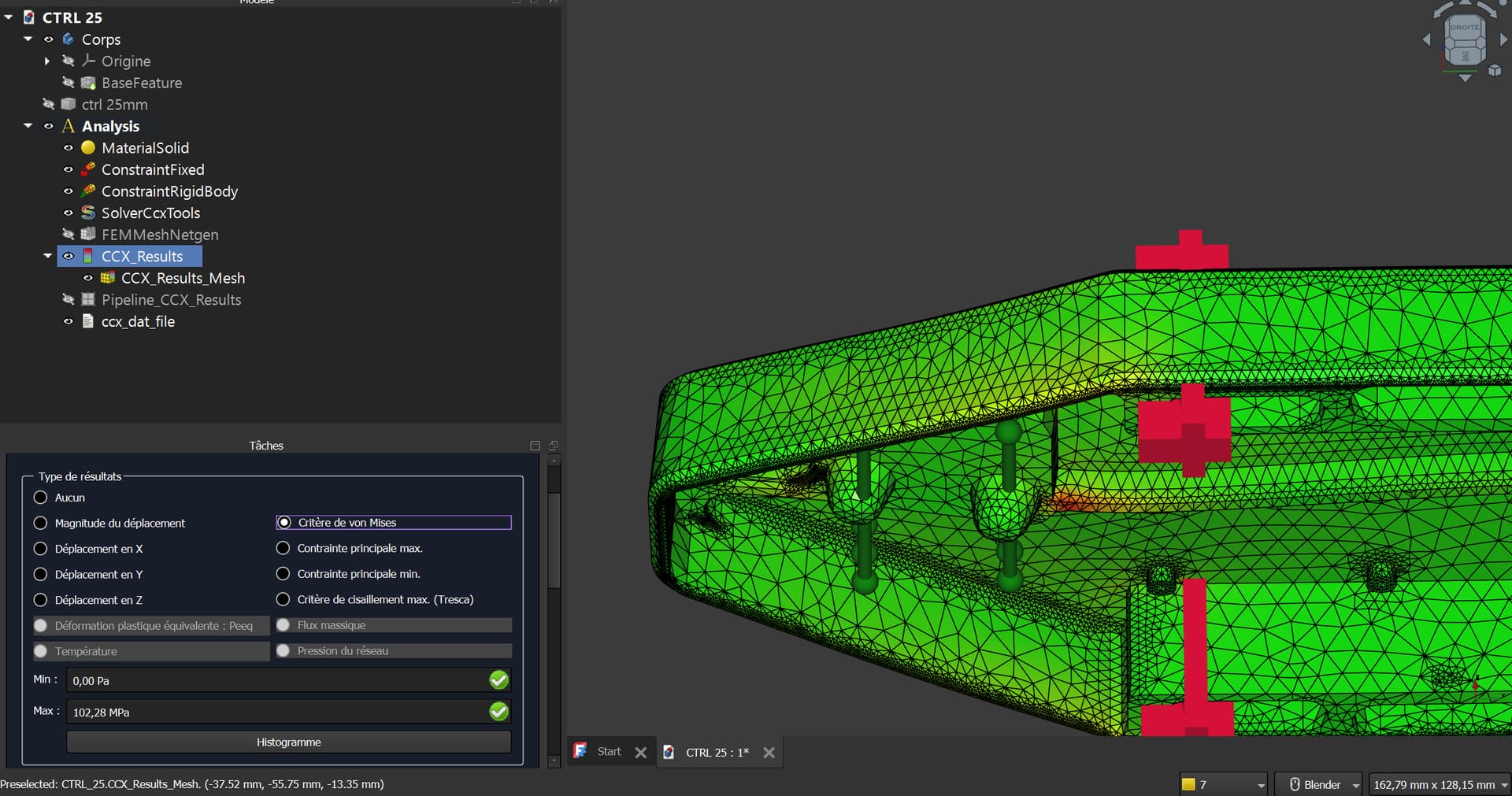Click the Max value input field
The image size is (1512, 796).
click(x=276, y=712)
